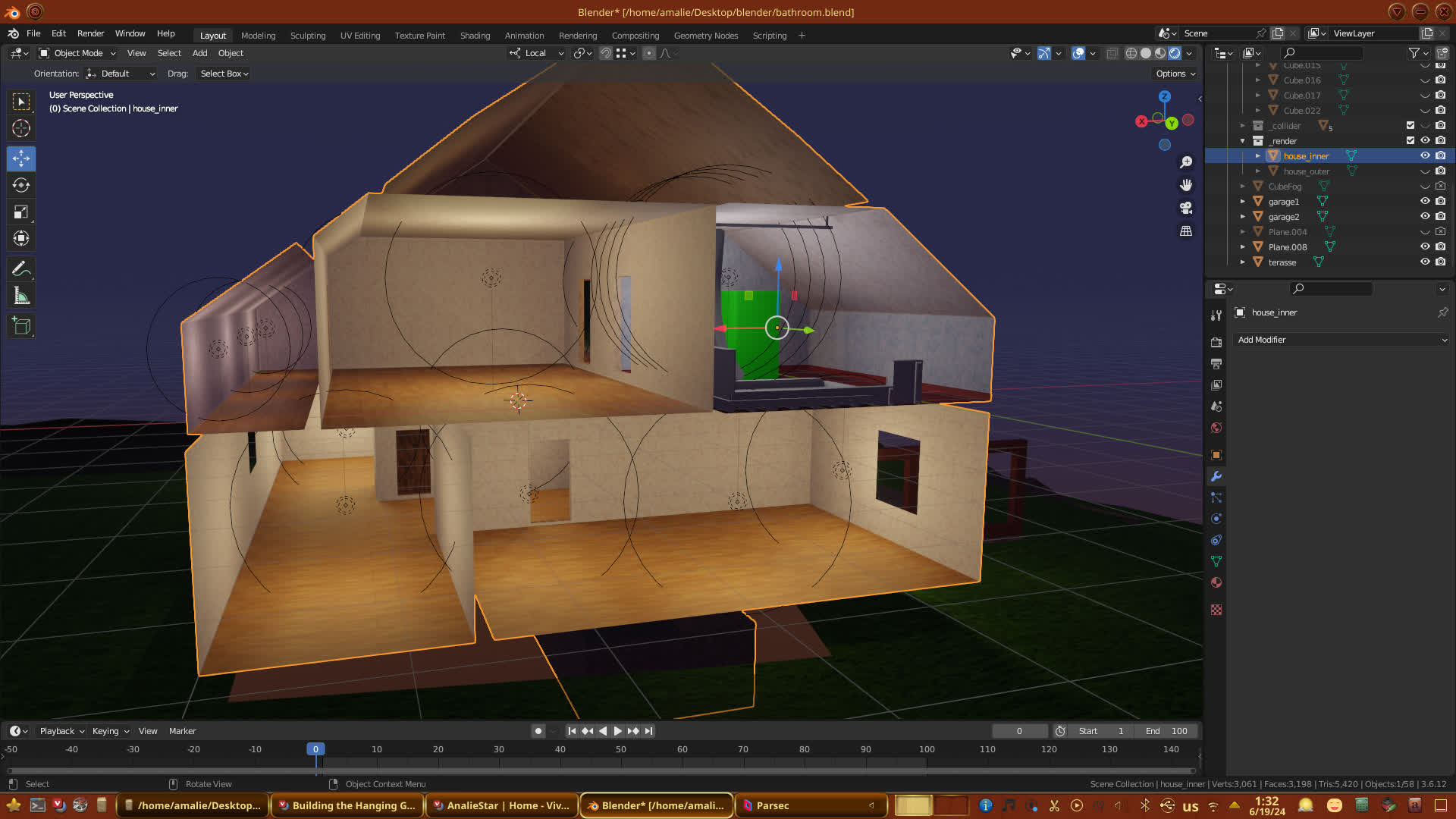Click the 3D Cursor tool
Screen dimensions: 1456x819
tap(21, 128)
